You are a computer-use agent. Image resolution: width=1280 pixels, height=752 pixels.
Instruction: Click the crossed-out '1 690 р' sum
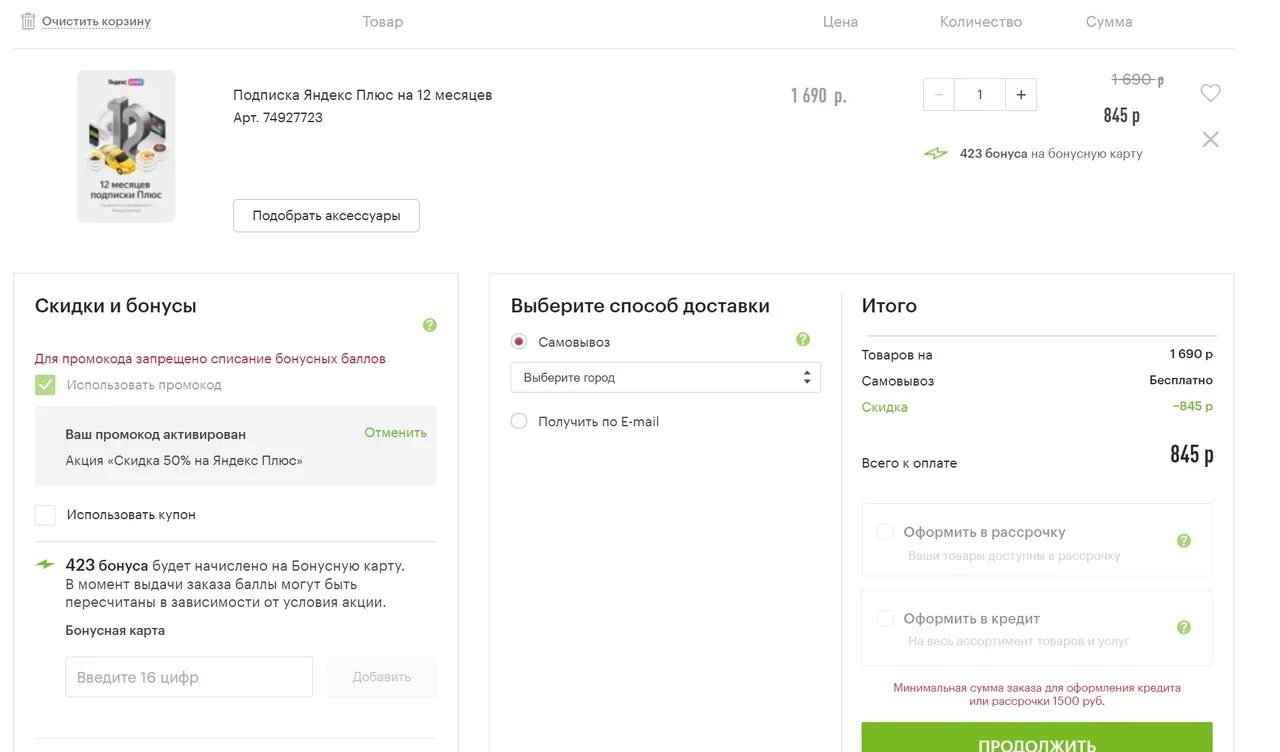[1138, 79]
